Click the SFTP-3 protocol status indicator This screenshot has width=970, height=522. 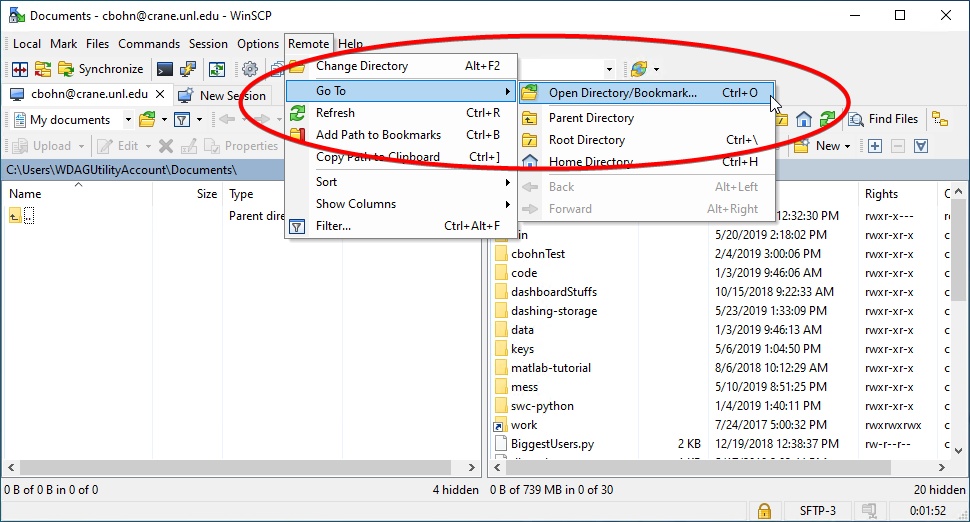[817, 511]
